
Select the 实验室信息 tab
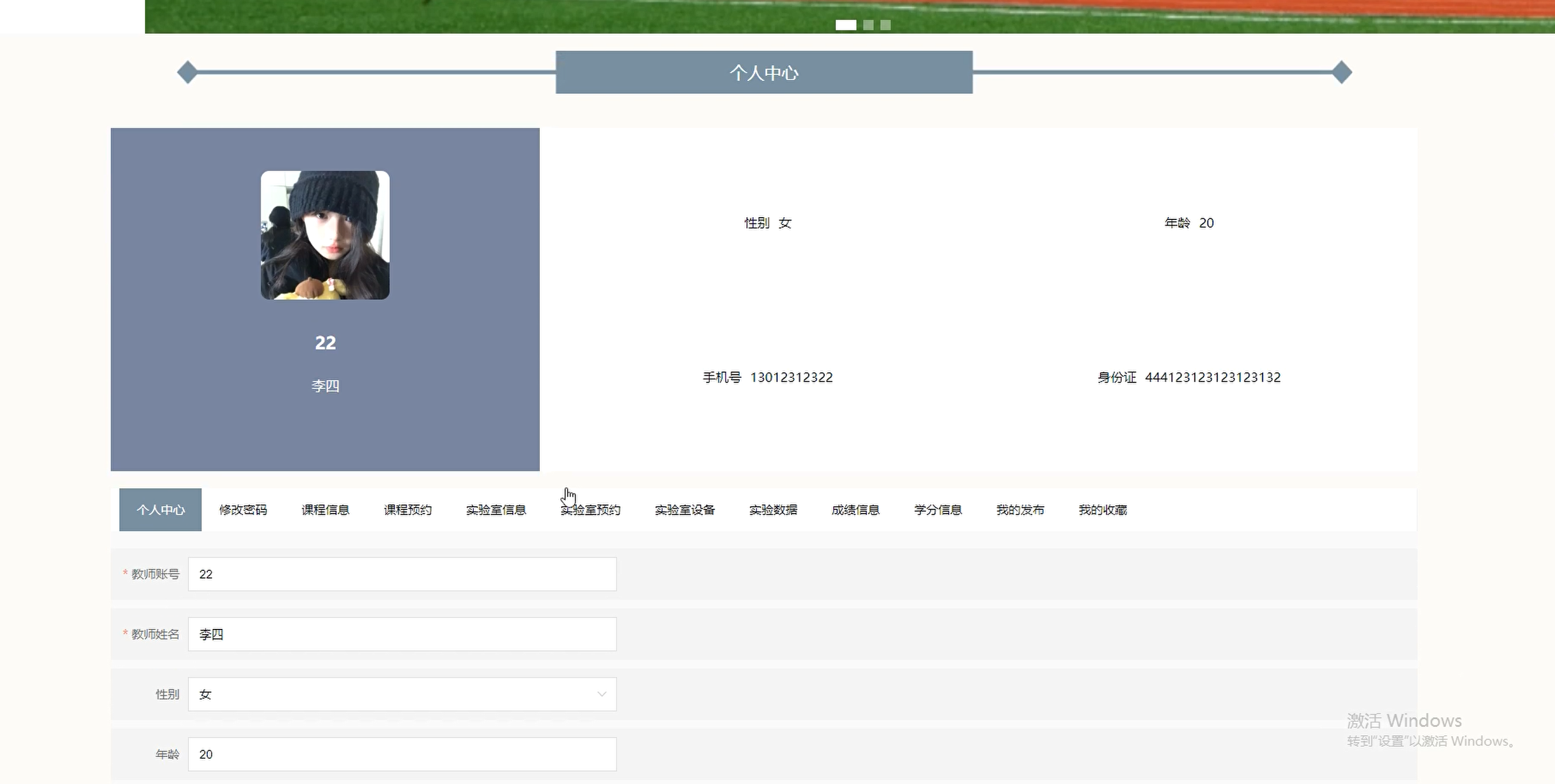point(496,510)
